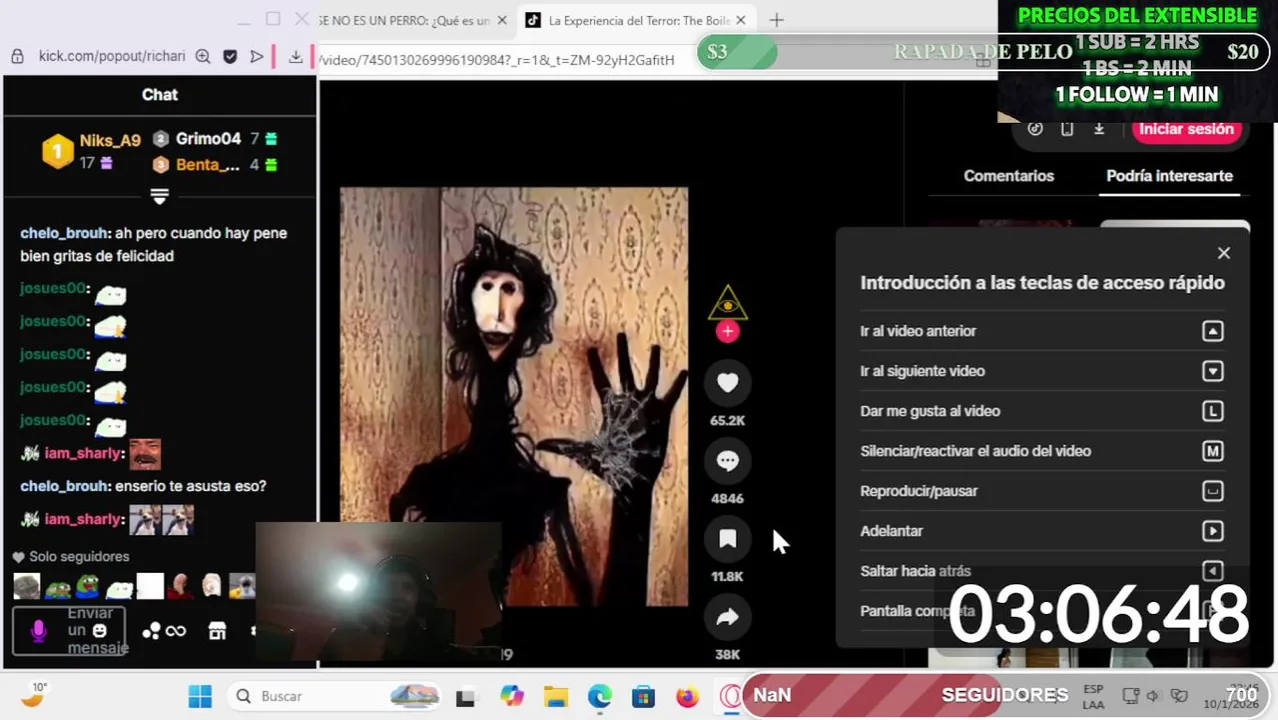The width and height of the screenshot is (1278, 720).
Task: Click the right-arrow key icon beside Adelantar
Action: [x=1212, y=531]
